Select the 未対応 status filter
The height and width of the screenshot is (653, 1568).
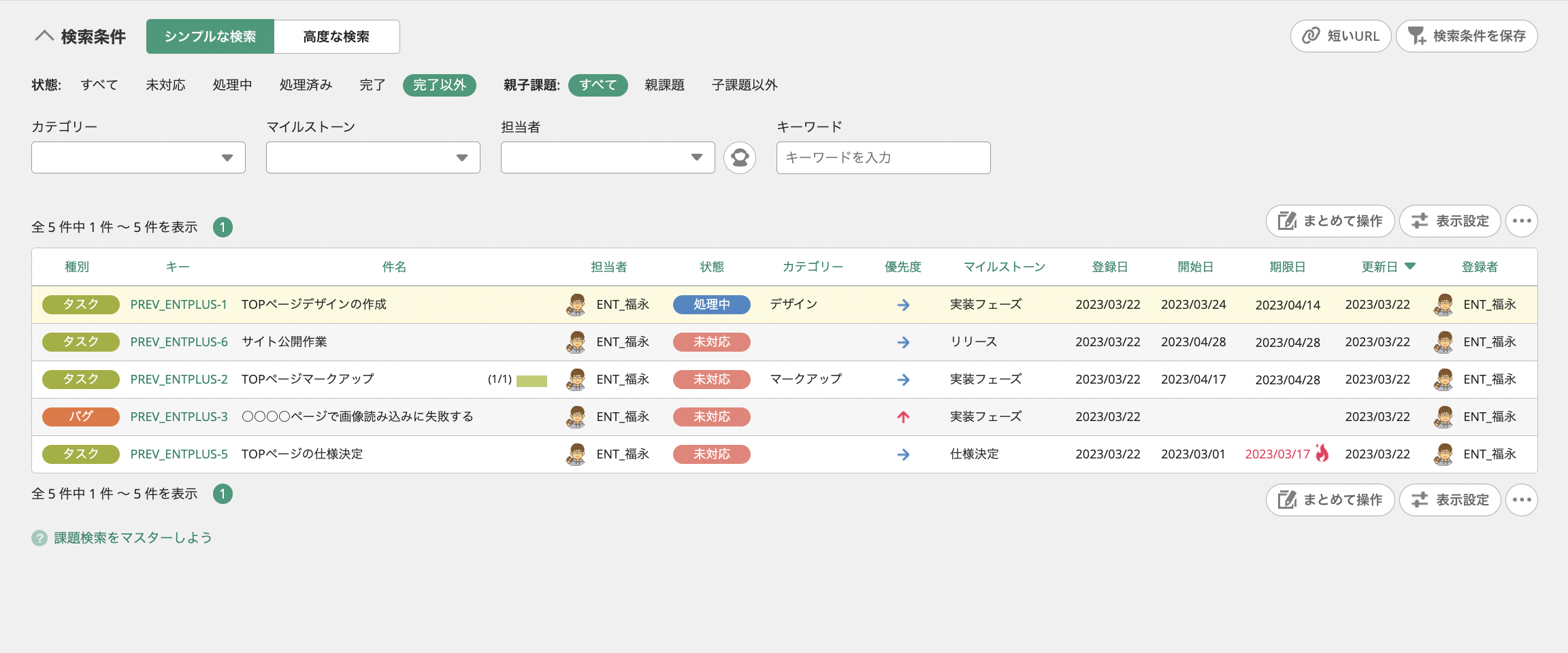(165, 85)
